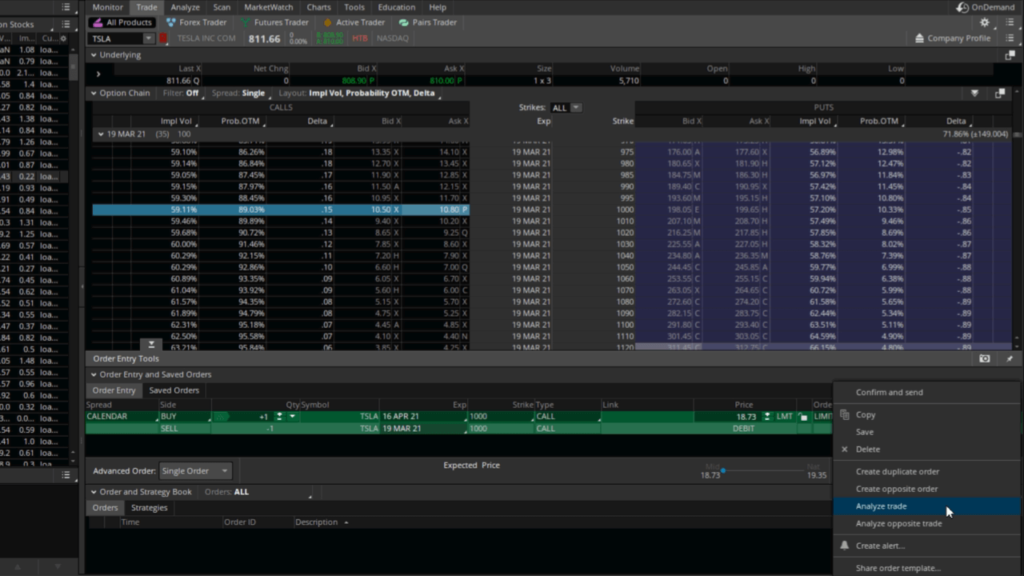Adjust order quantity +1 stepper
The image size is (1024, 576).
279,417
